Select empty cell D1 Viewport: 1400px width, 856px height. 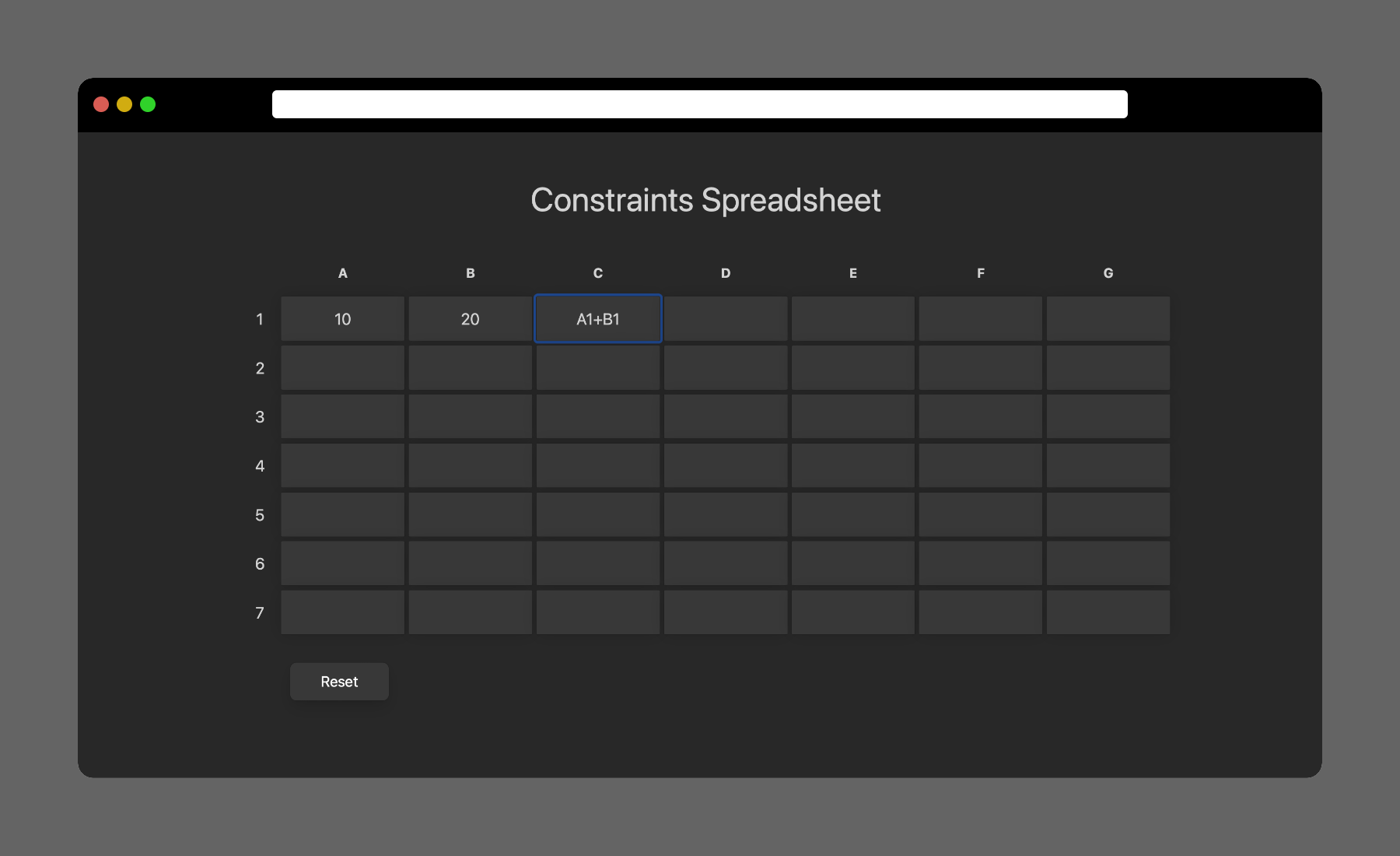pyautogui.click(x=726, y=319)
